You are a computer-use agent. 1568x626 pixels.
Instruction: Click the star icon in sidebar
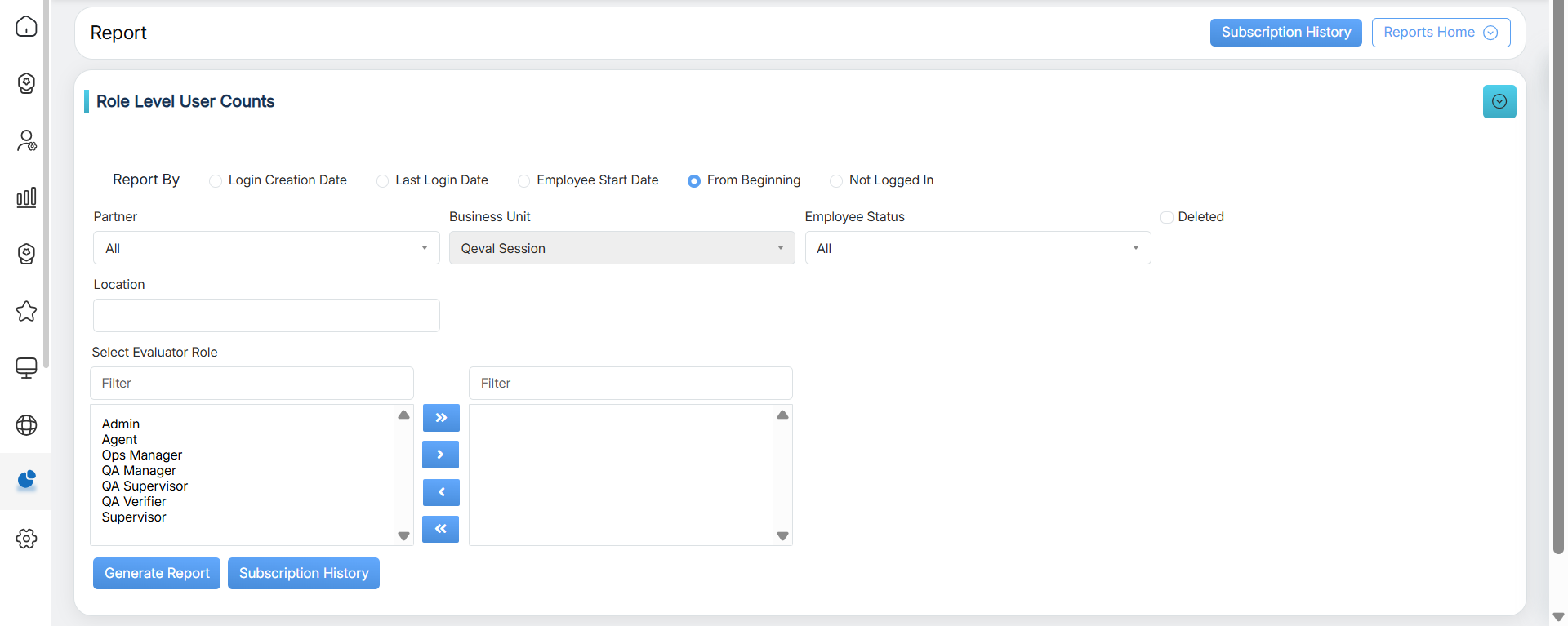coord(26,311)
